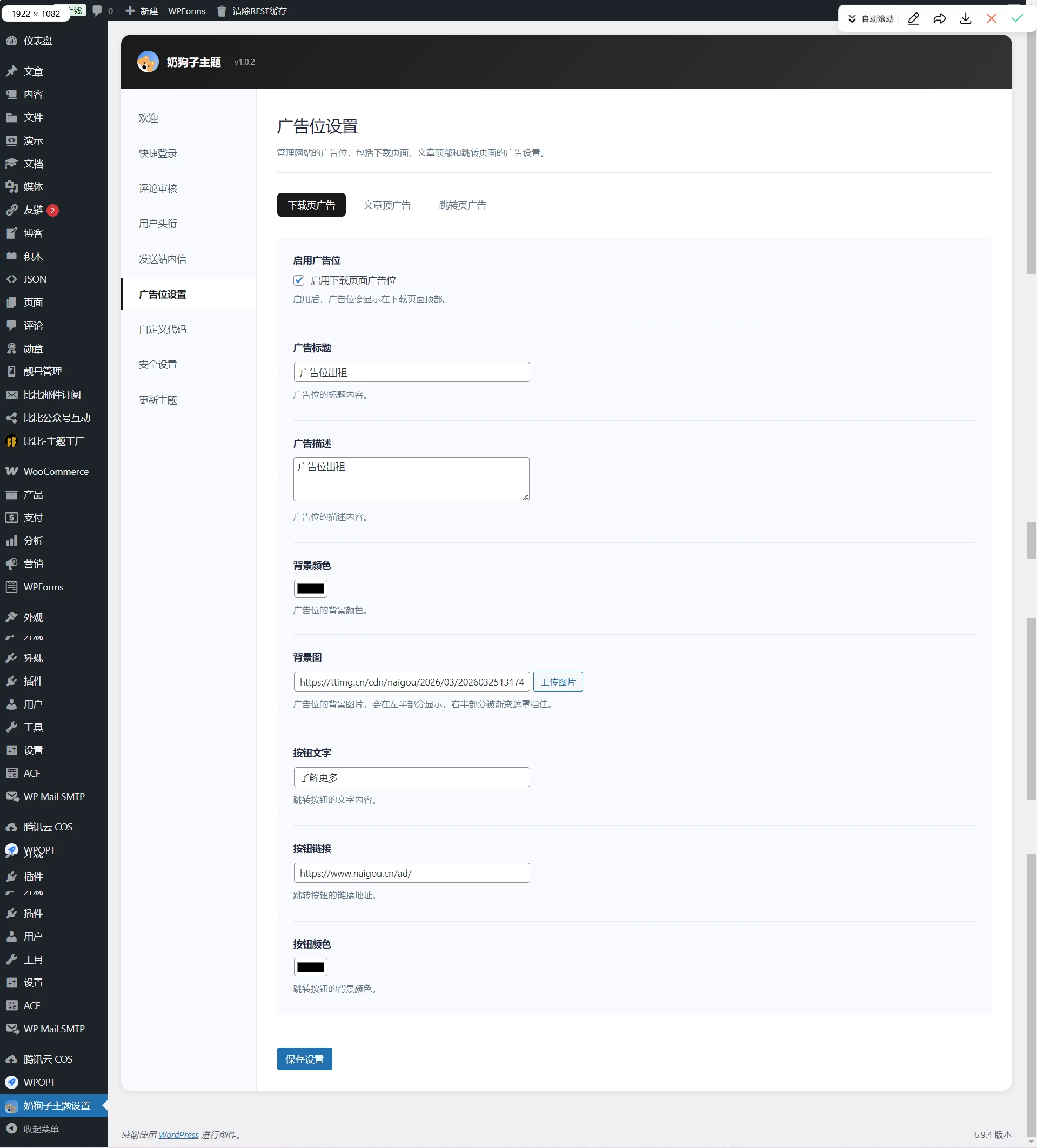Select 发送站内信 in the theme settings menu
This screenshot has width=1037, height=1148.
pos(189,259)
